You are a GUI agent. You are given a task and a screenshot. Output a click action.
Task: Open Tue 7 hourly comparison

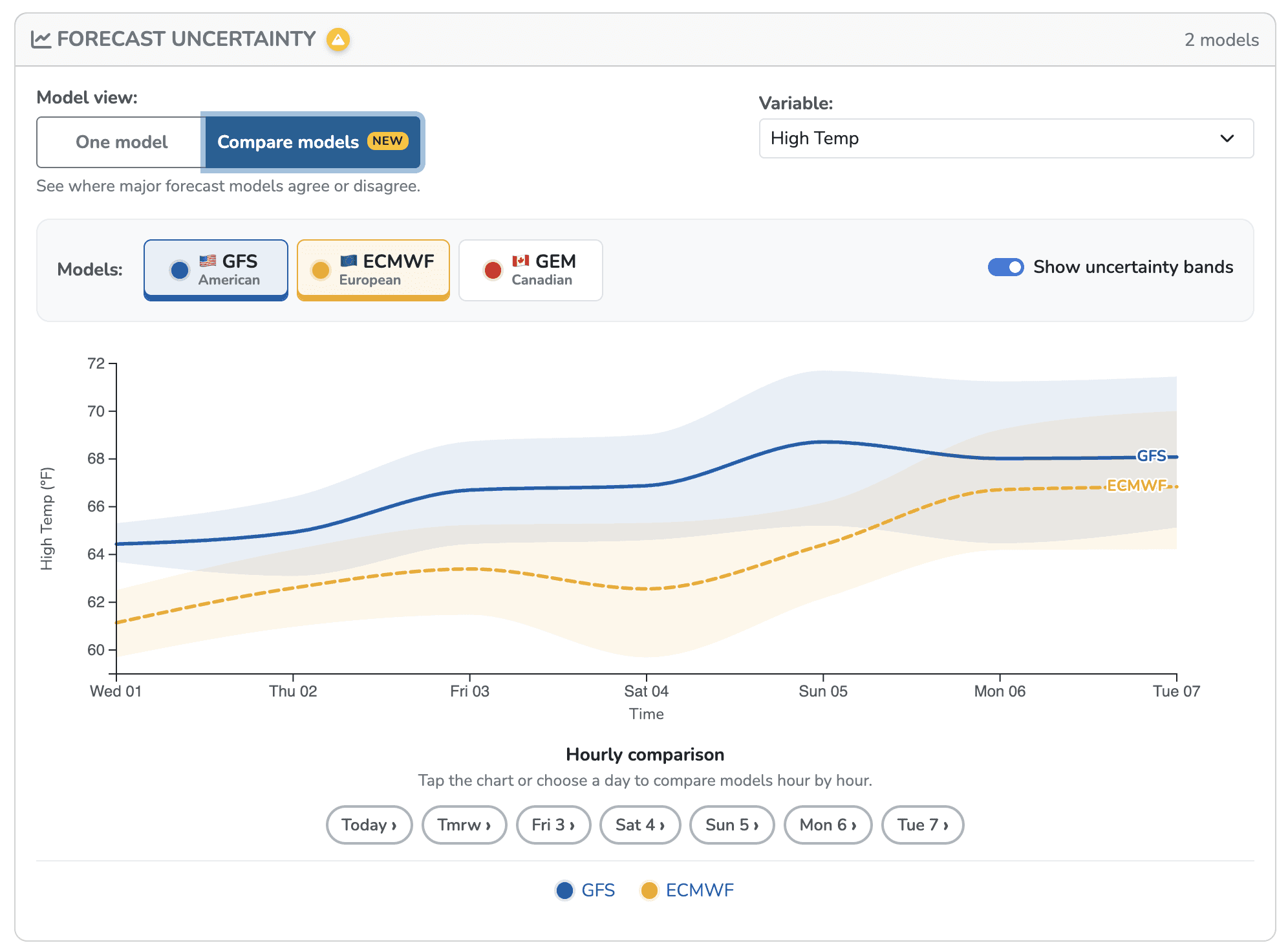pyautogui.click(x=923, y=825)
